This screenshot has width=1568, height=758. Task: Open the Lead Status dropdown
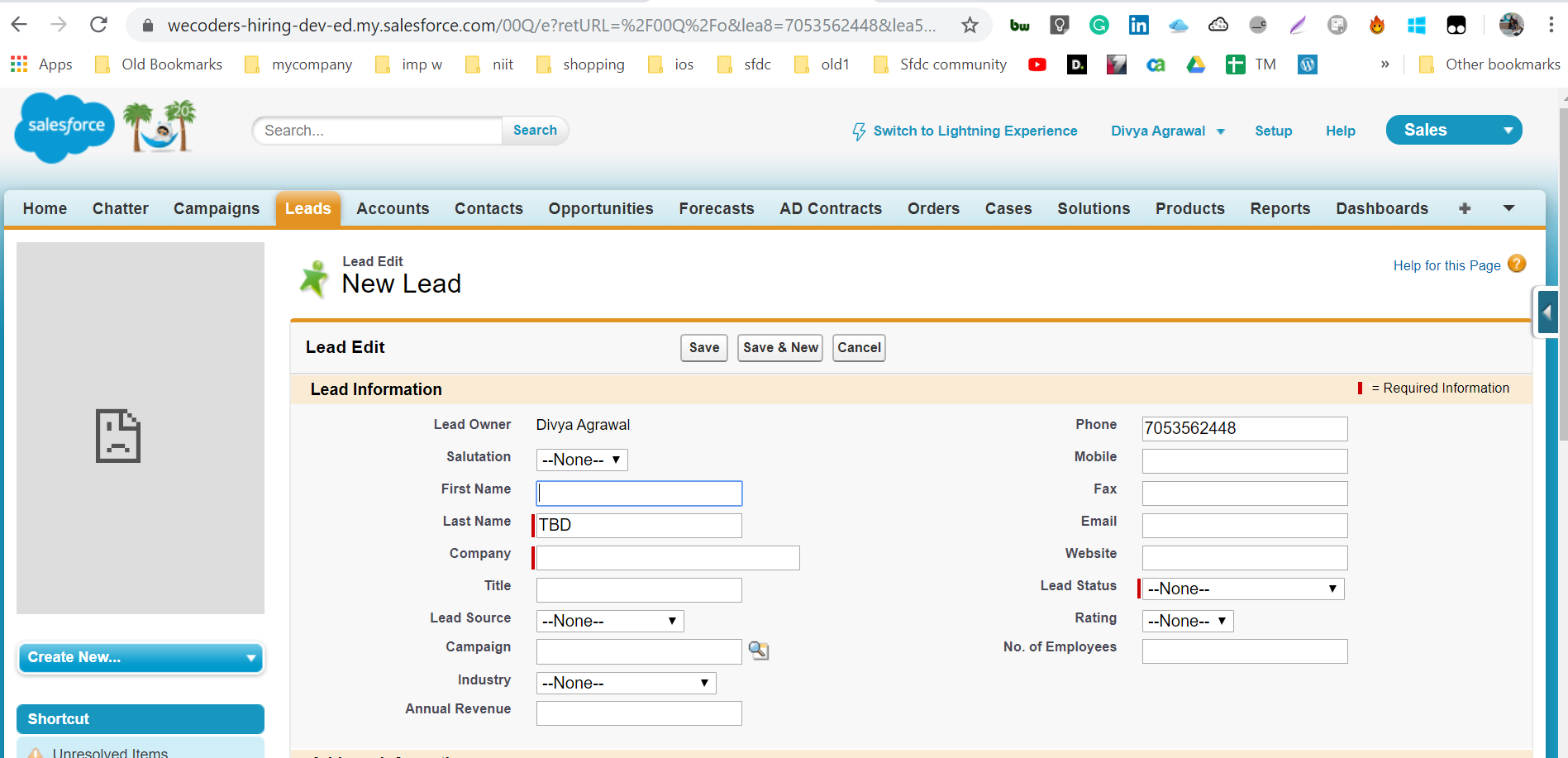coord(1242,589)
